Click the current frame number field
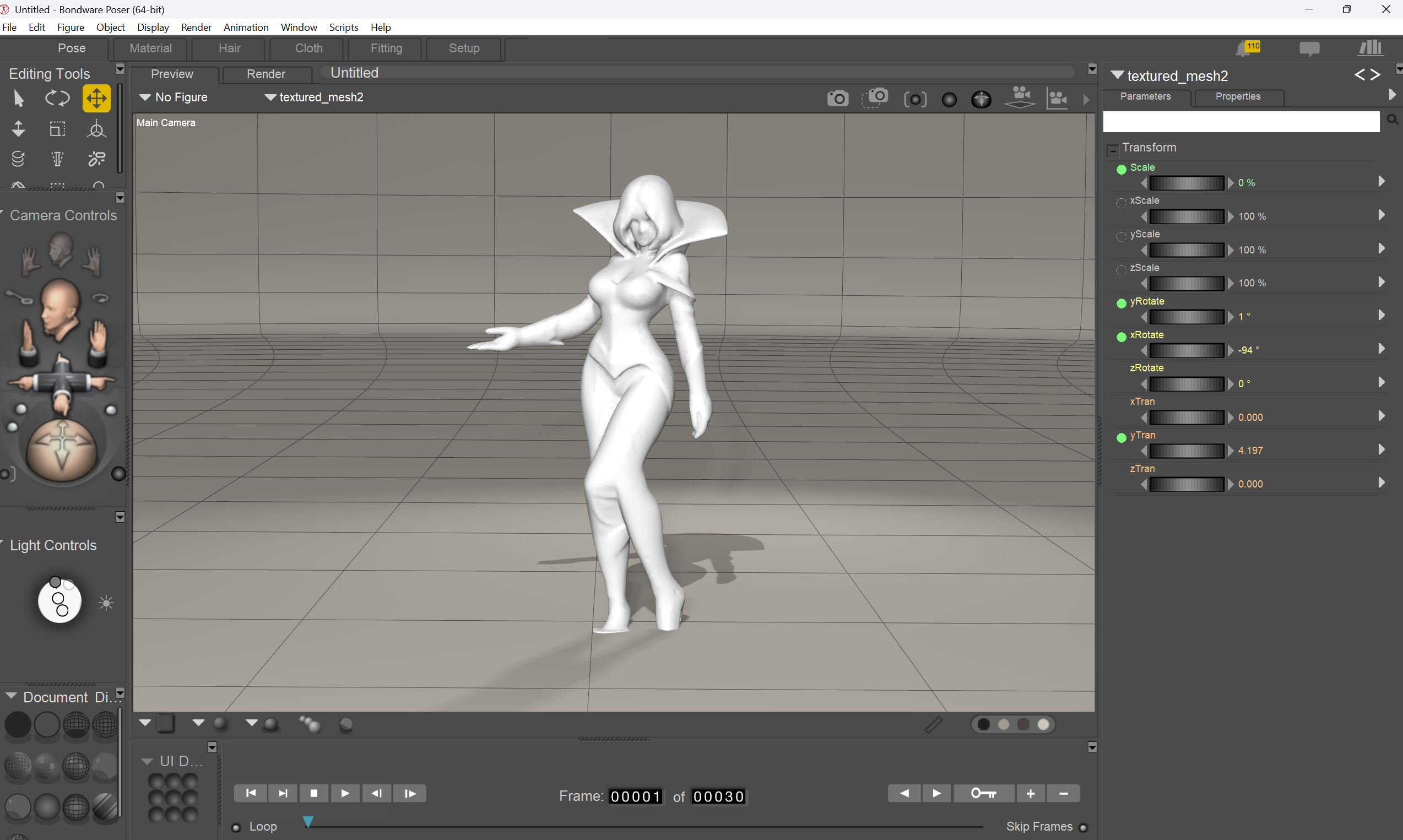The image size is (1403, 840). pos(636,796)
